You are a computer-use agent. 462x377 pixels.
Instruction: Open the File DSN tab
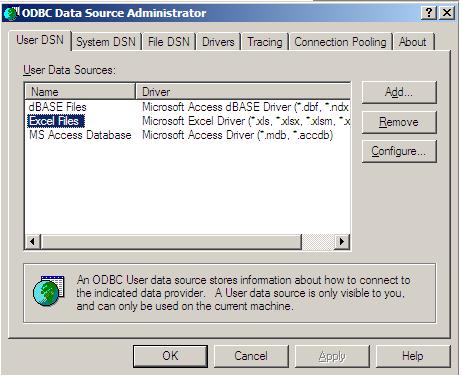click(x=169, y=42)
